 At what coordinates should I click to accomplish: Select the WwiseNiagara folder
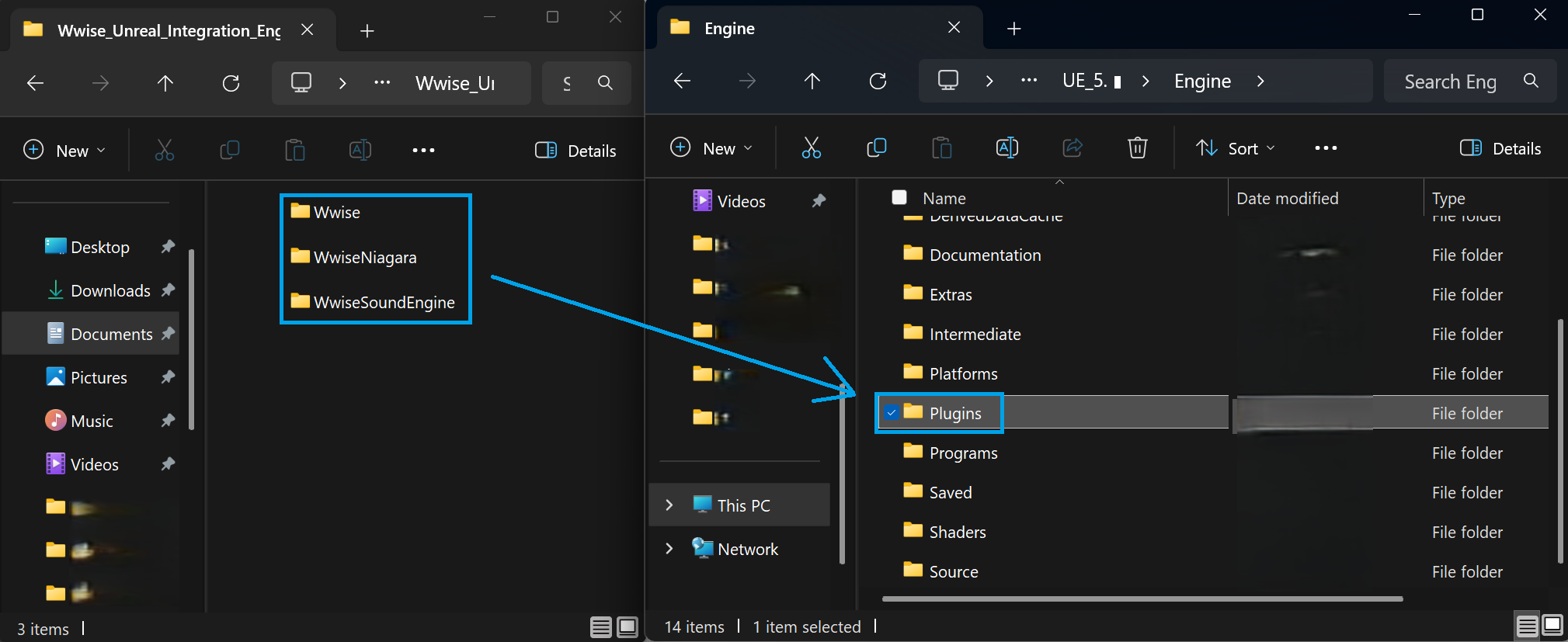[x=354, y=257]
